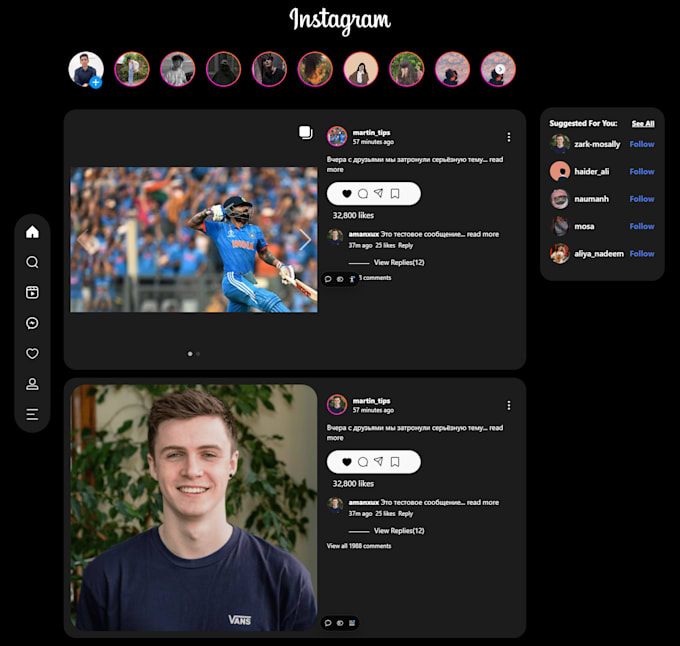Reply to amanxux comment on the cricket post
The width and height of the screenshot is (680, 646).
point(405,245)
